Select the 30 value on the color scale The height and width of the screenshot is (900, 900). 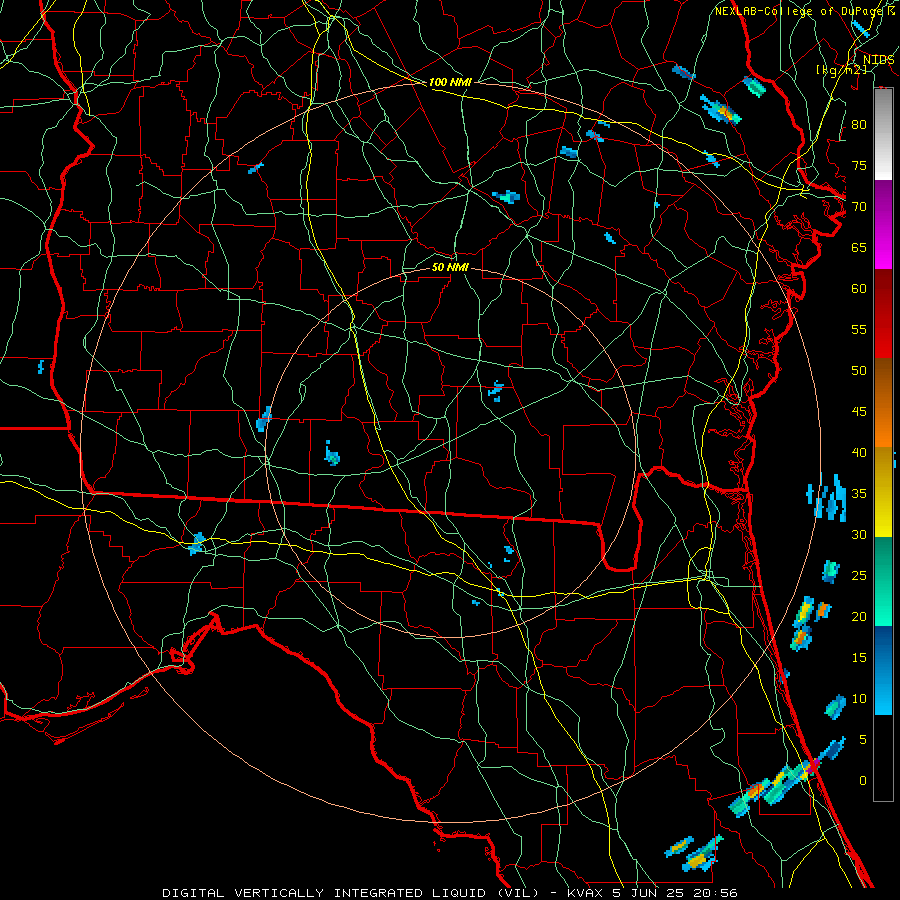(859, 535)
